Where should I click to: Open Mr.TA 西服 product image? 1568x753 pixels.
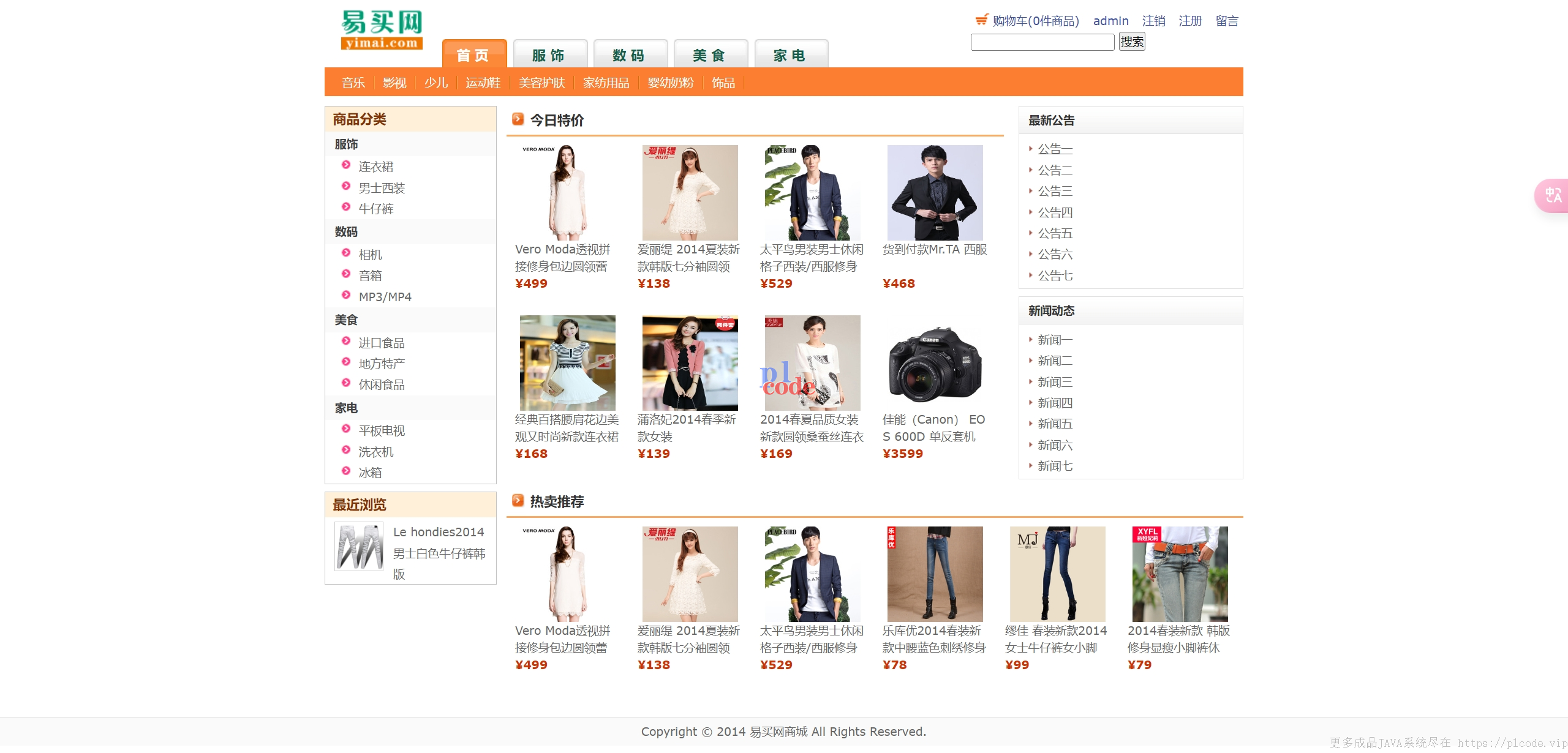[935, 193]
